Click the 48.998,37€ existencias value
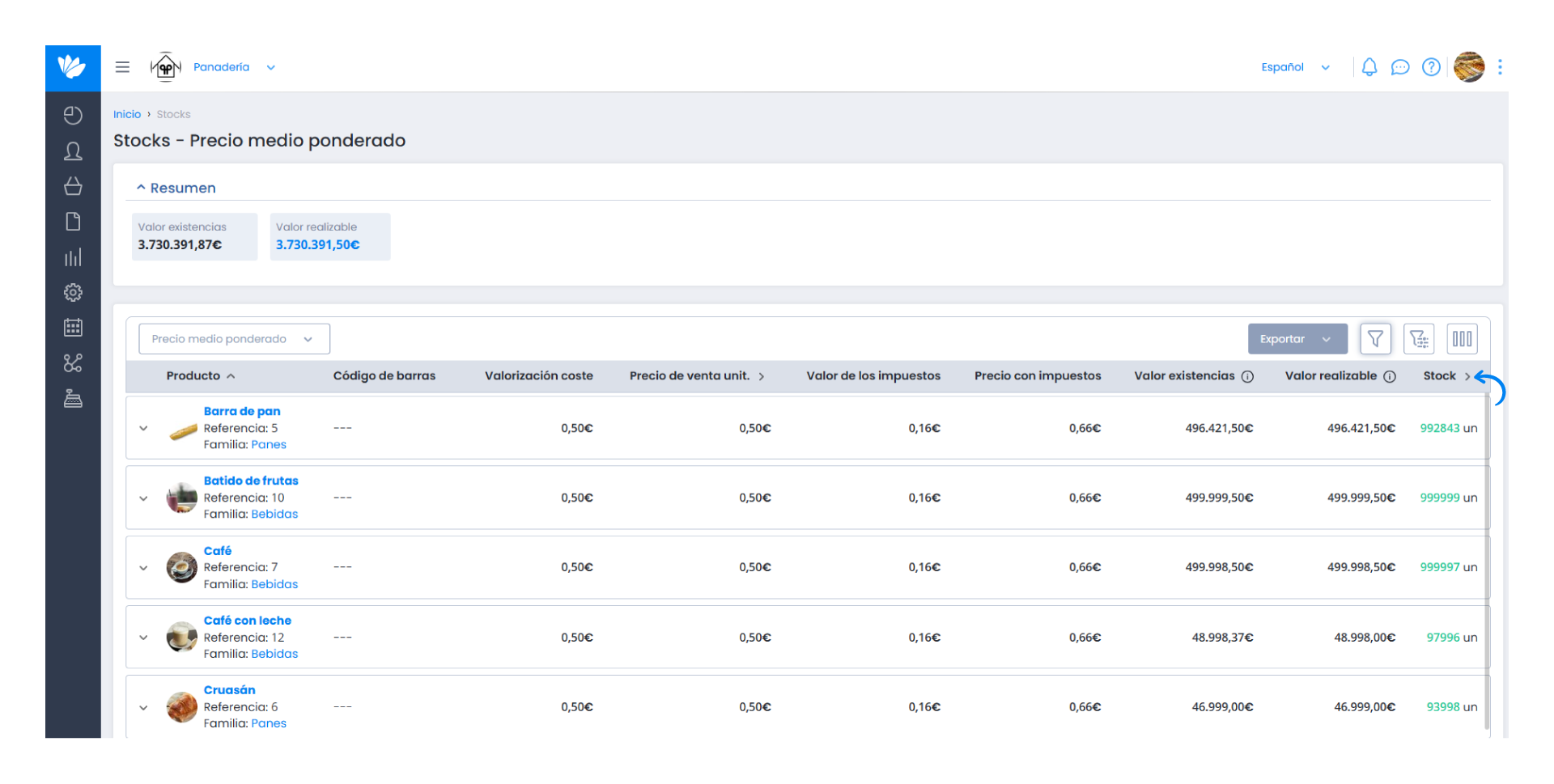The image size is (1554, 784). [1222, 638]
